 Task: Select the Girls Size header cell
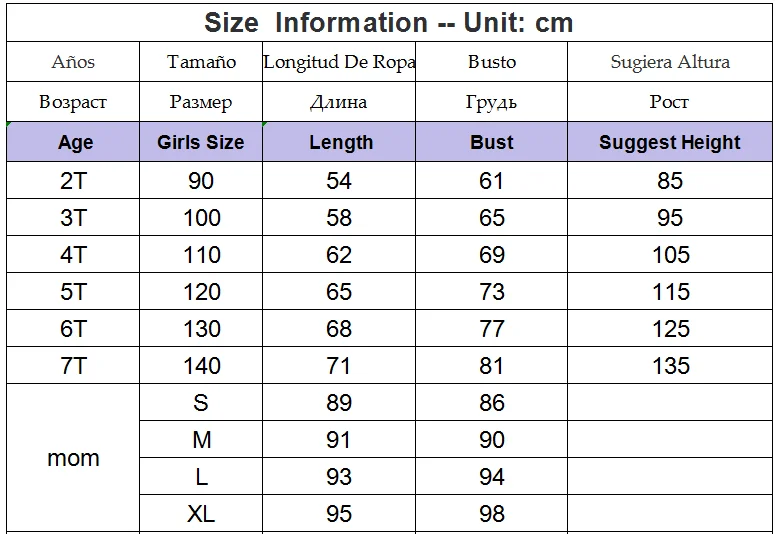[201, 142]
